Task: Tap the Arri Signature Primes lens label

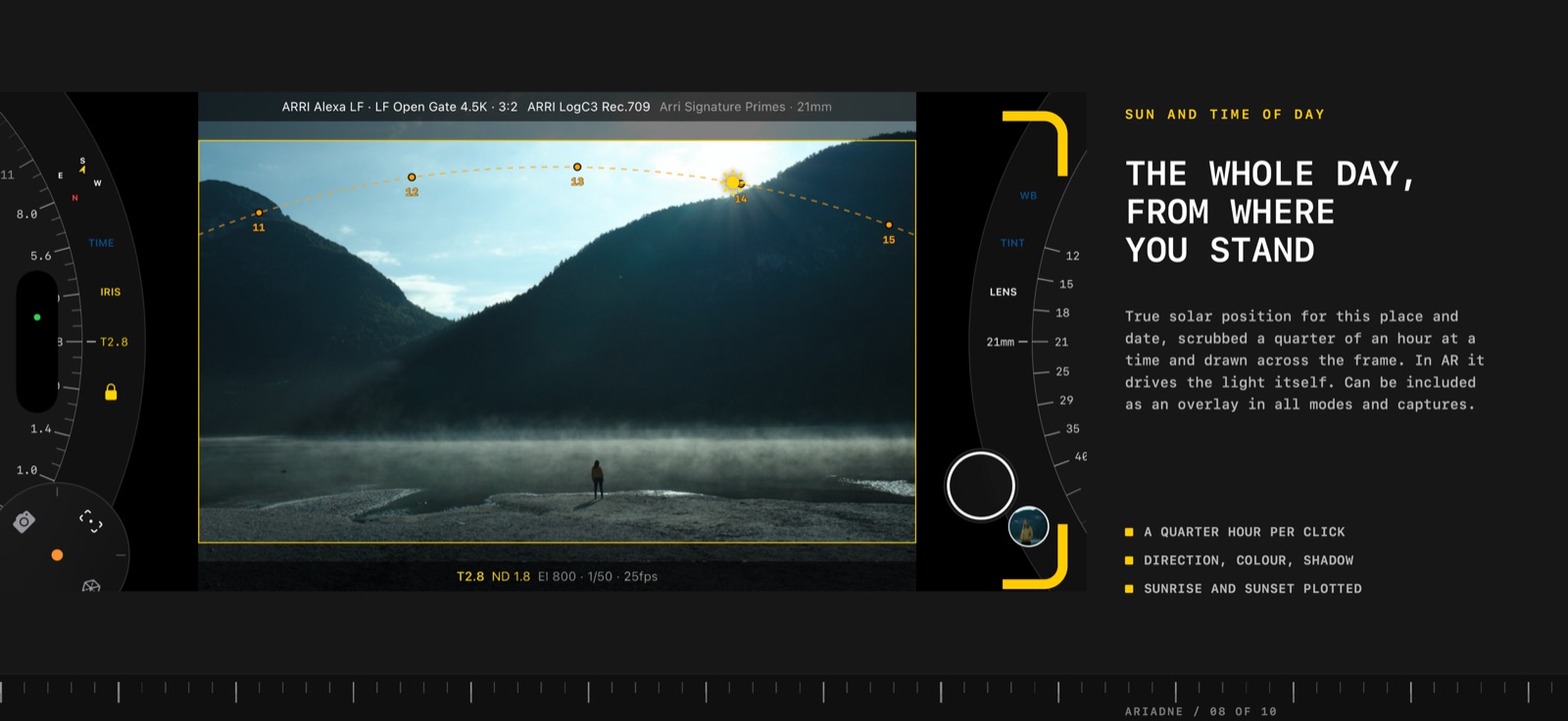Action: (x=746, y=107)
